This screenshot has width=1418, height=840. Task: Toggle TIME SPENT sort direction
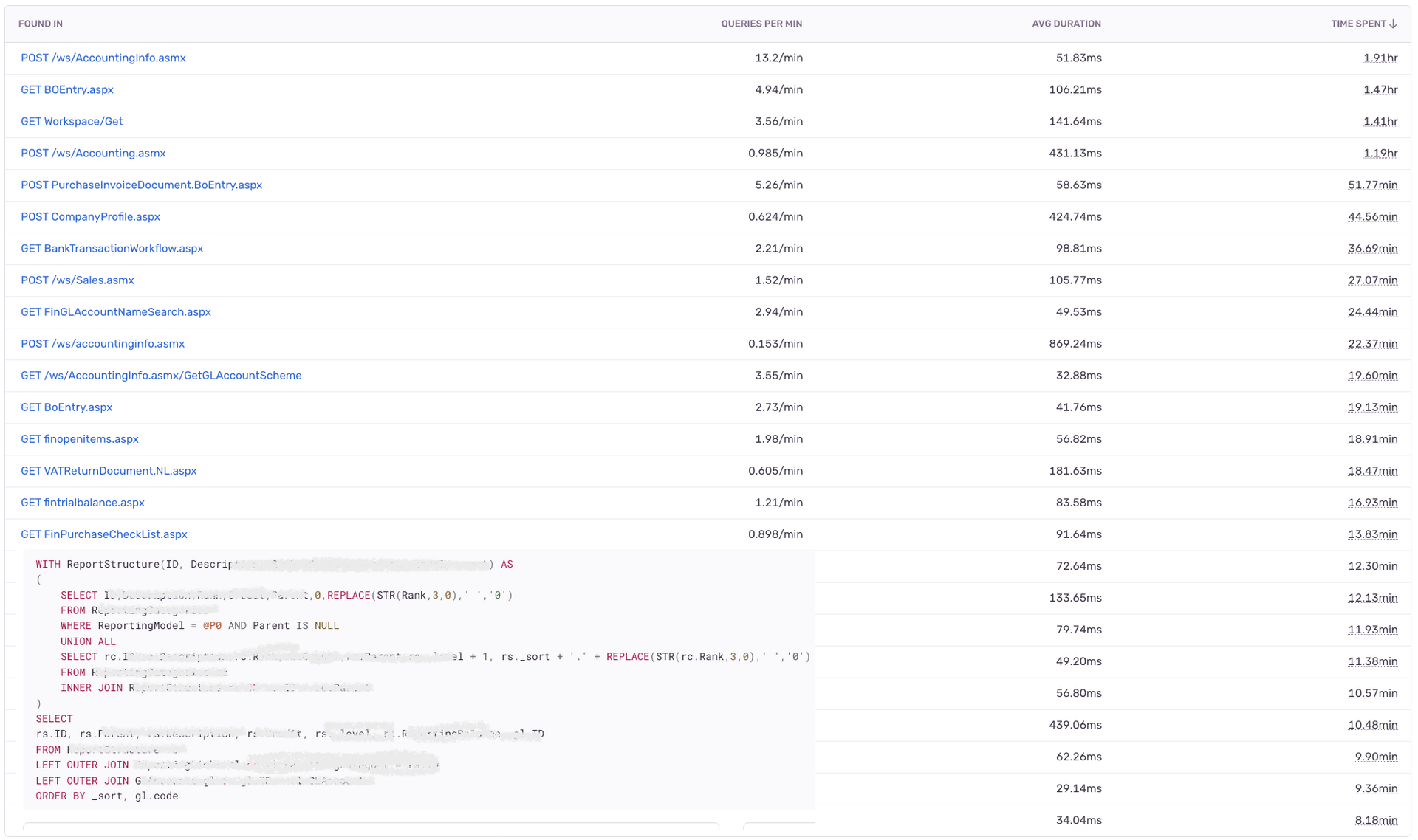click(1363, 23)
